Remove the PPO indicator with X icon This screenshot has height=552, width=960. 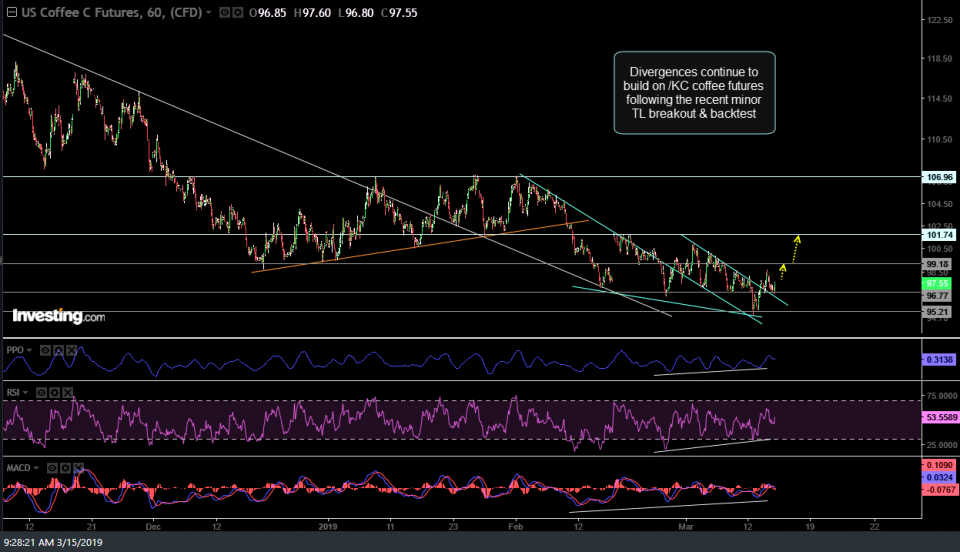click(69, 350)
